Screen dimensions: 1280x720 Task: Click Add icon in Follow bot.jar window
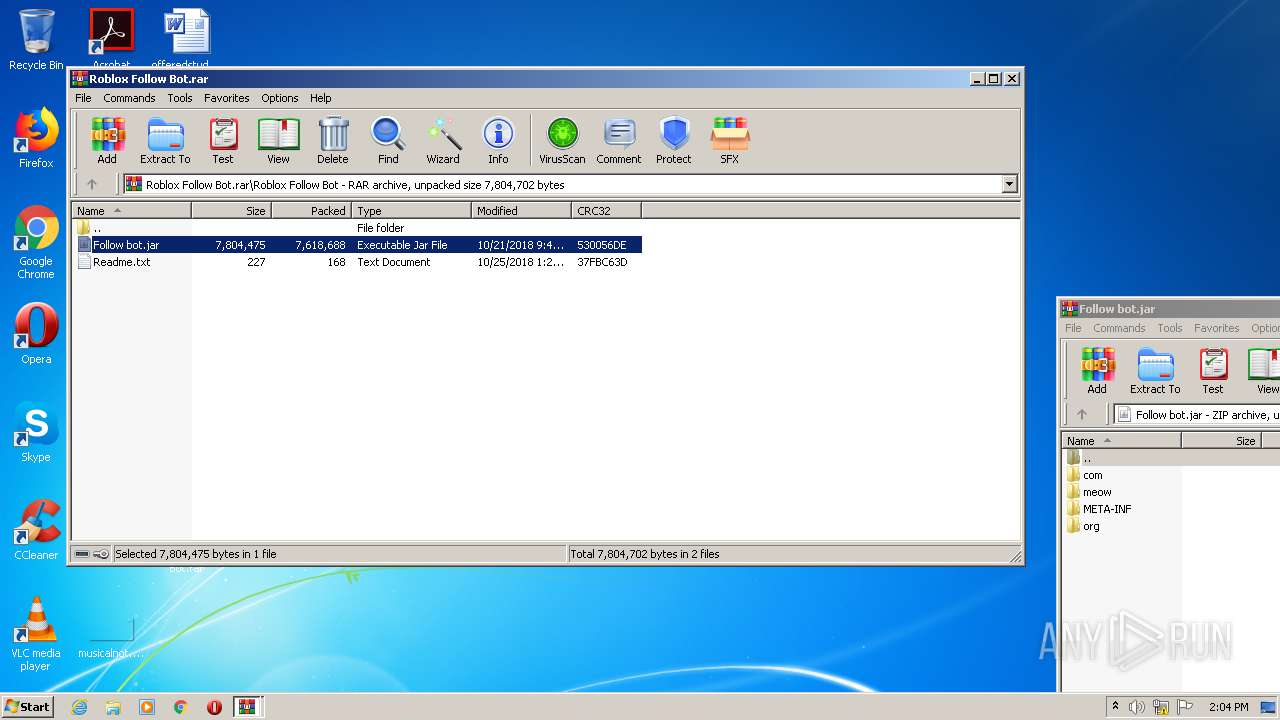pyautogui.click(x=1097, y=371)
